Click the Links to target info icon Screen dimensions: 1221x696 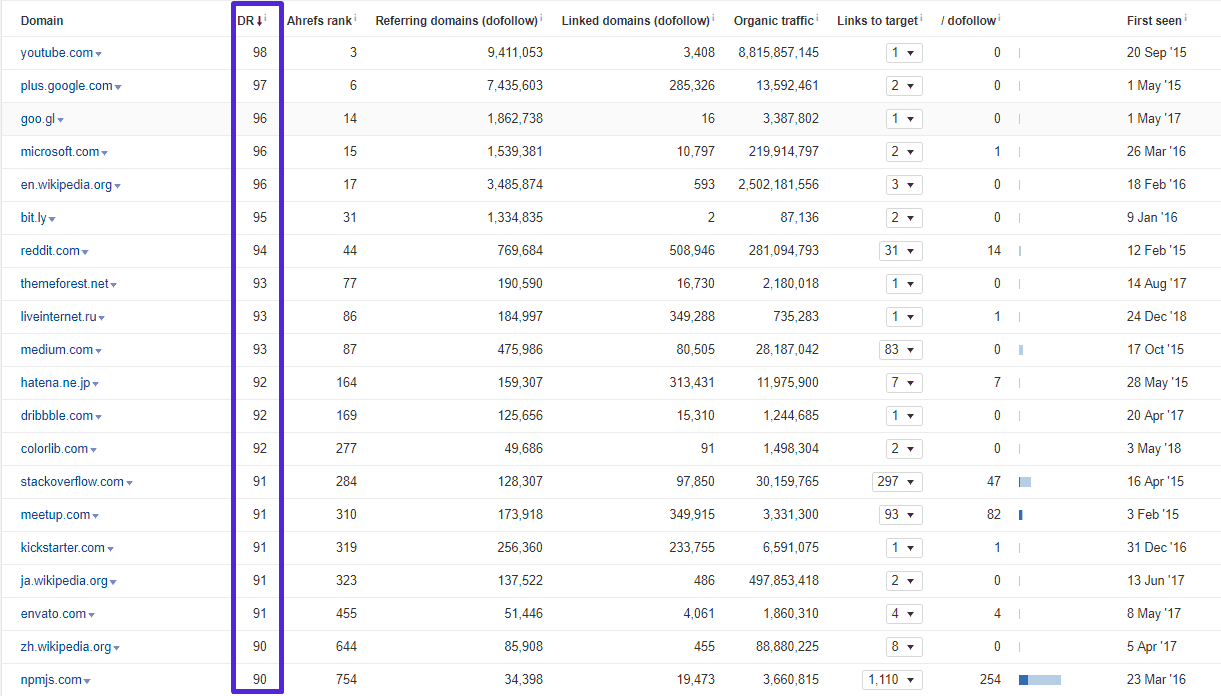click(x=922, y=17)
